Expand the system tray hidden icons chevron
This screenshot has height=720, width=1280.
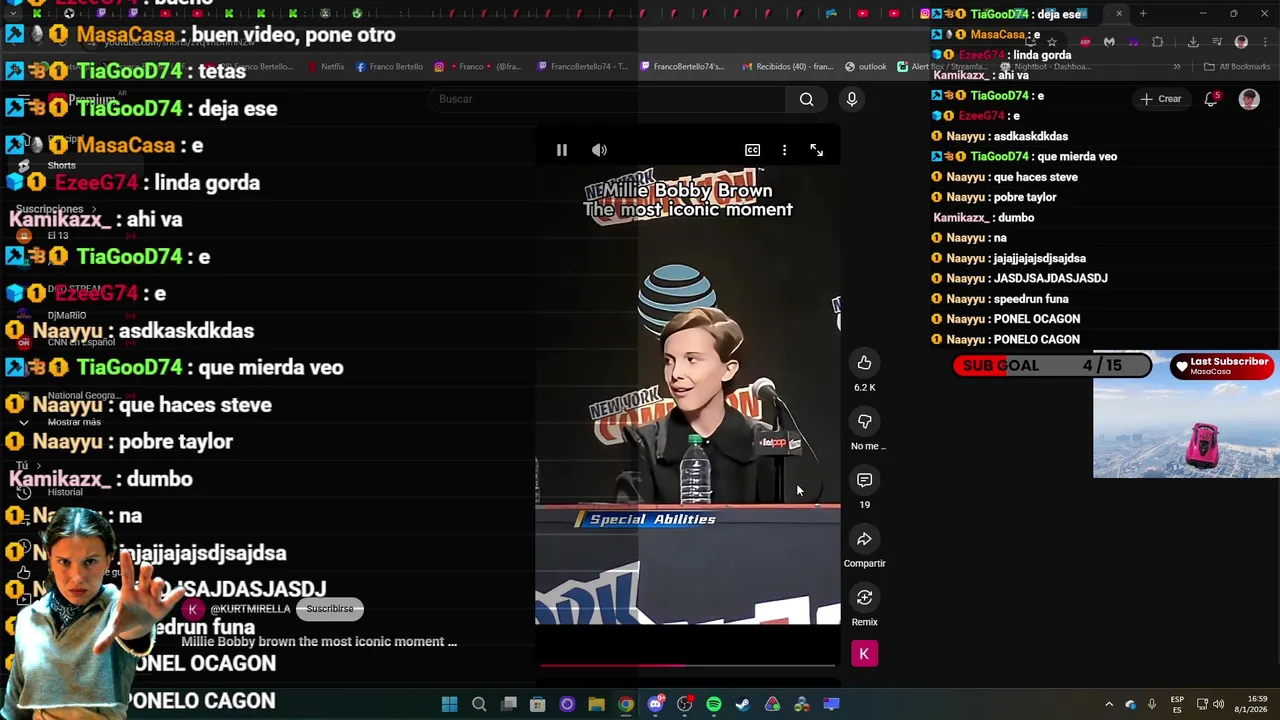point(1108,704)
